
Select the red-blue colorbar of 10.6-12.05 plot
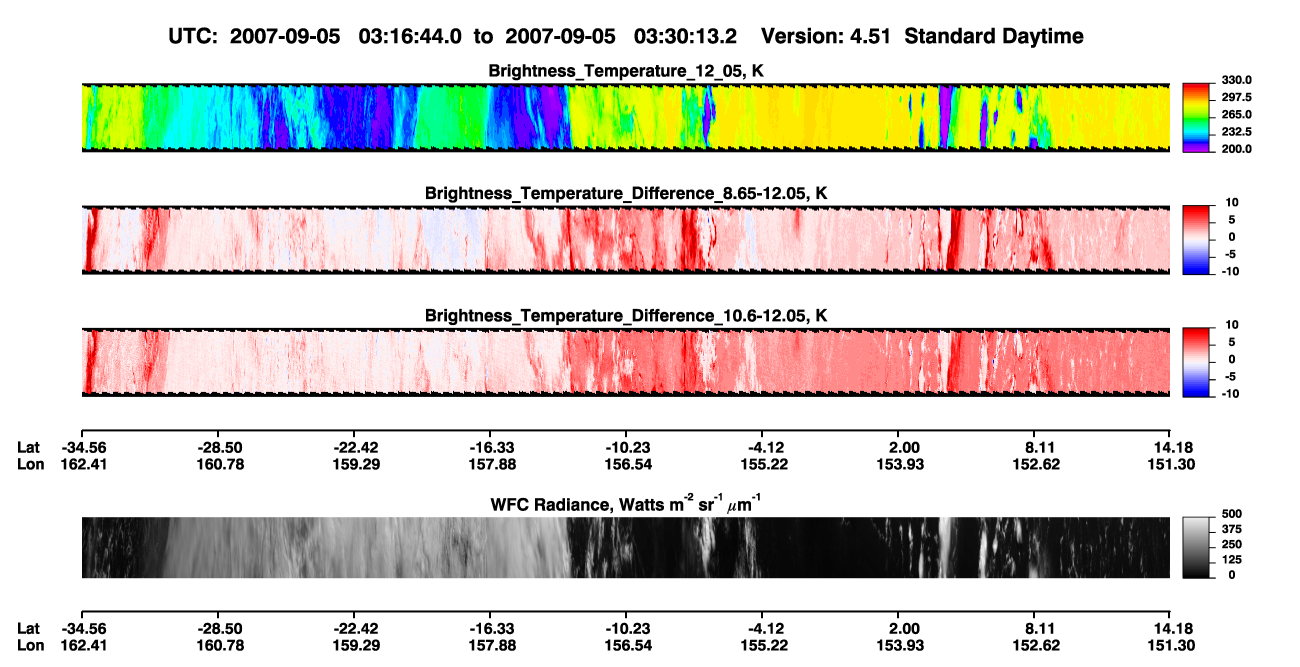pyautogui.click(x=1197, y=362)
